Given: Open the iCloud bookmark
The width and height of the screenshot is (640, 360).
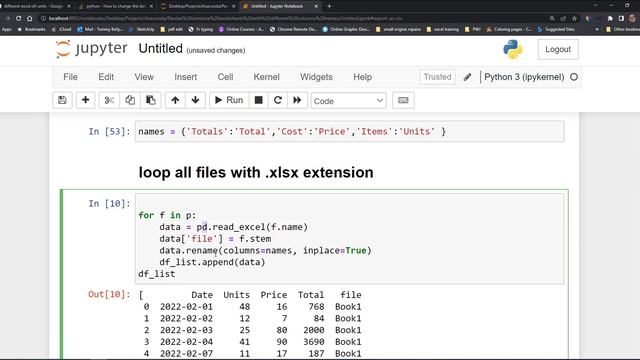Looking at the screenshot, I should pyautogui.click(x=62, y=29).
